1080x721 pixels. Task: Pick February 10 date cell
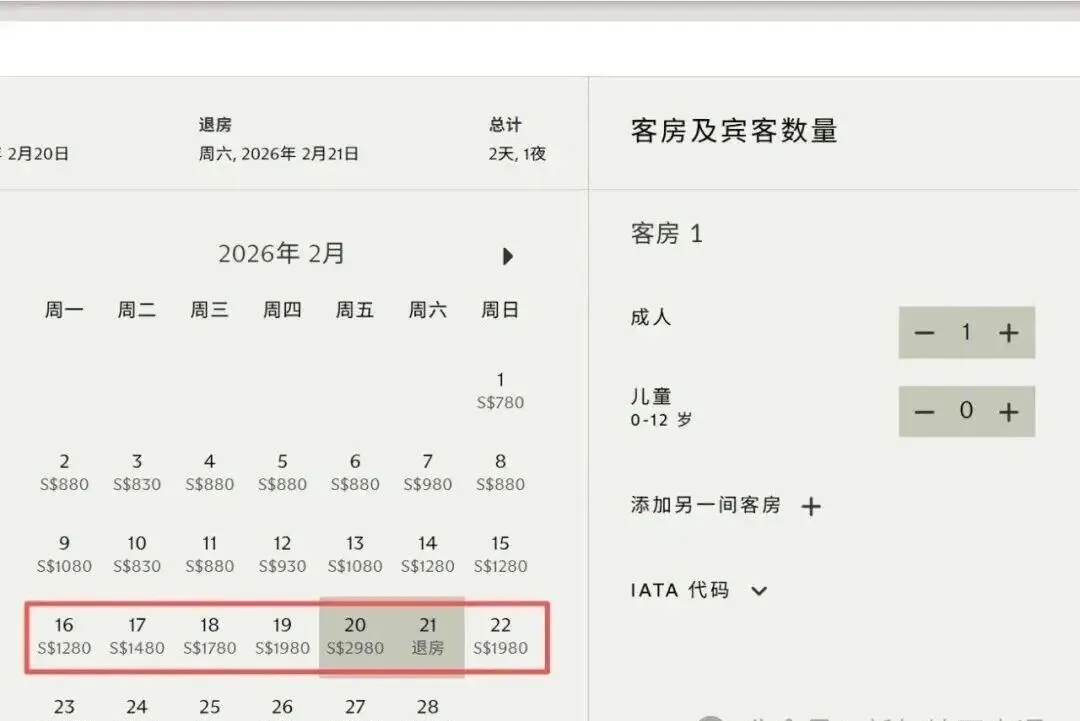(x=137, y=554)
